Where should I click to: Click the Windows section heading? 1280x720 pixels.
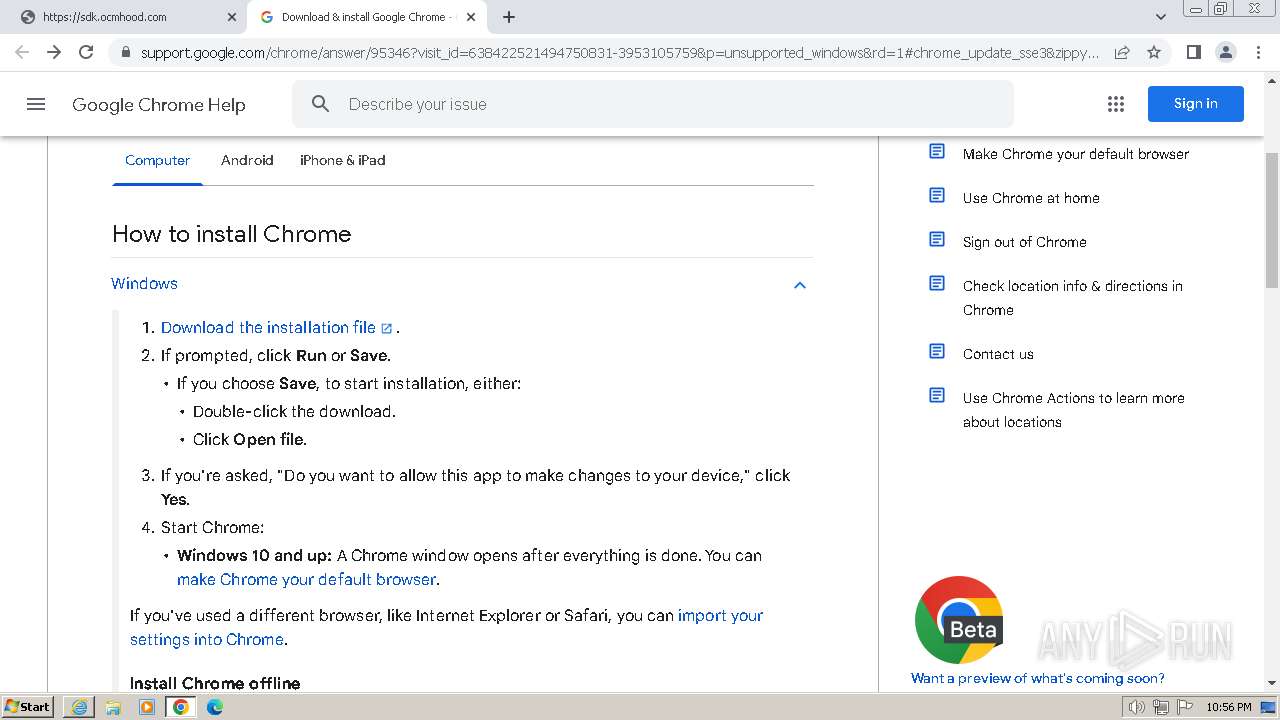coord(144,284)
